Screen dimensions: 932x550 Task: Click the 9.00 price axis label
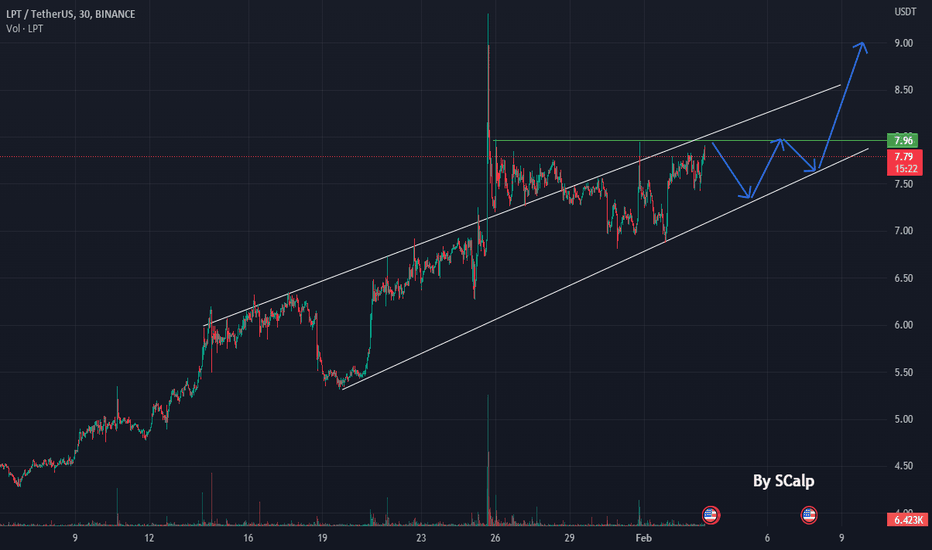pos(903,43)
